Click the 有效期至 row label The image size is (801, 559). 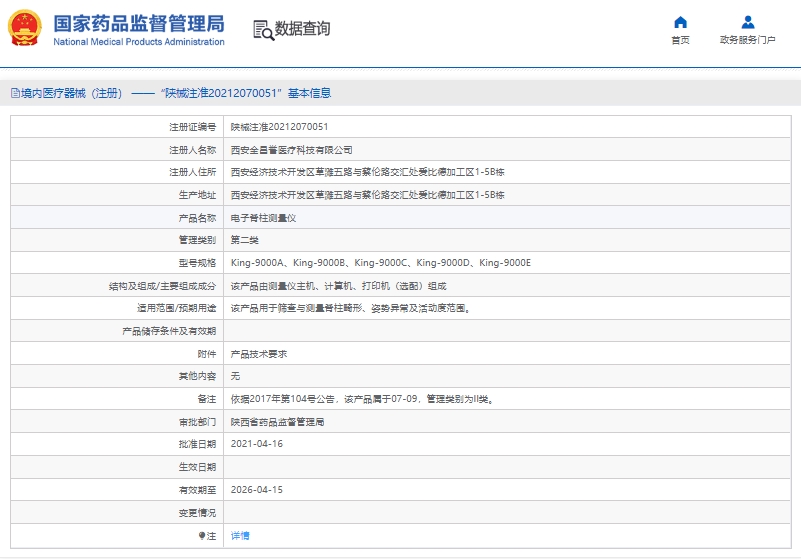(197, 490)
